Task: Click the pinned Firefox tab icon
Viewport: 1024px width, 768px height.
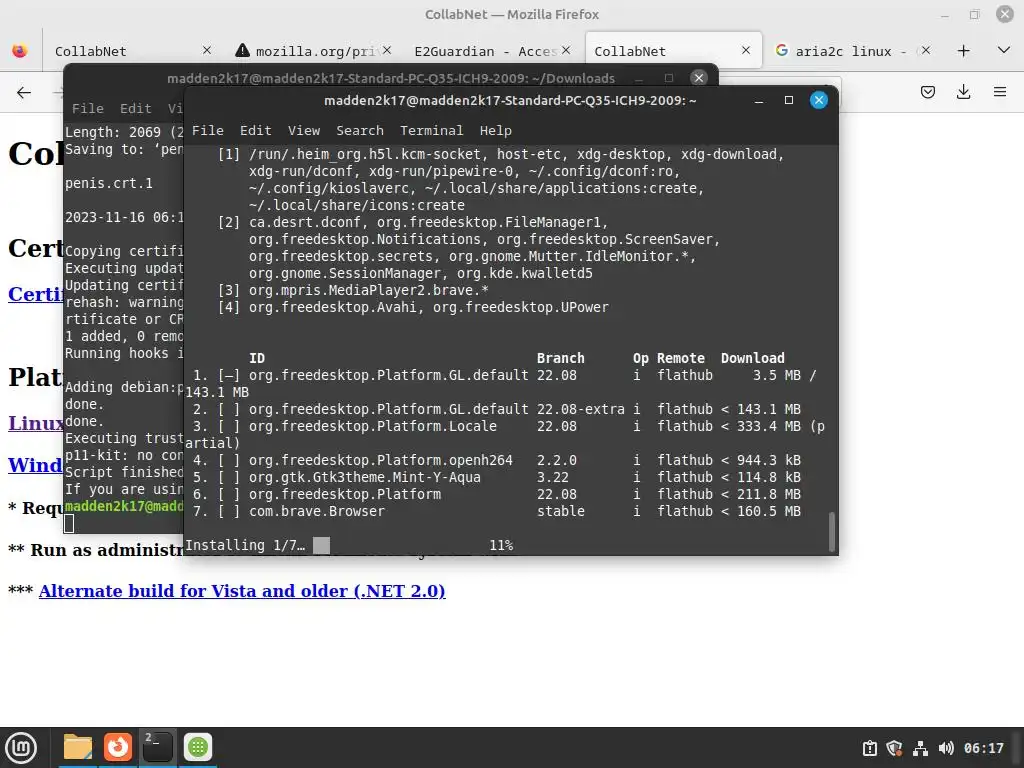Action: 20,51
